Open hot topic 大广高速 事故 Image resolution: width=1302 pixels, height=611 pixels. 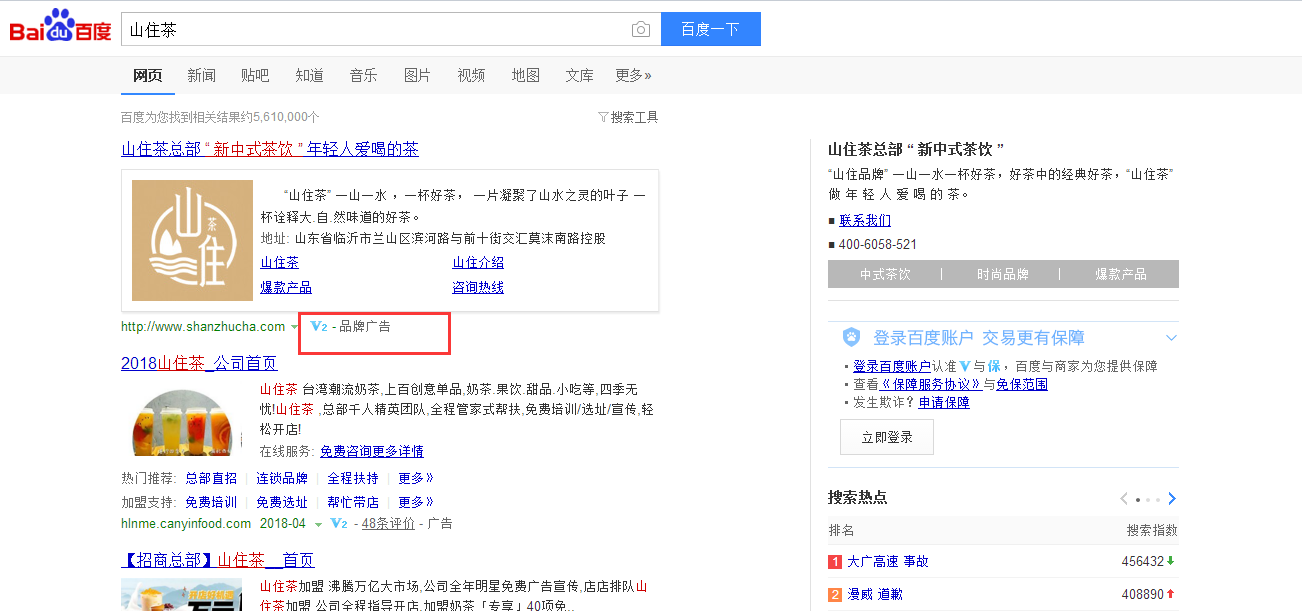click(x=888, y=561)
